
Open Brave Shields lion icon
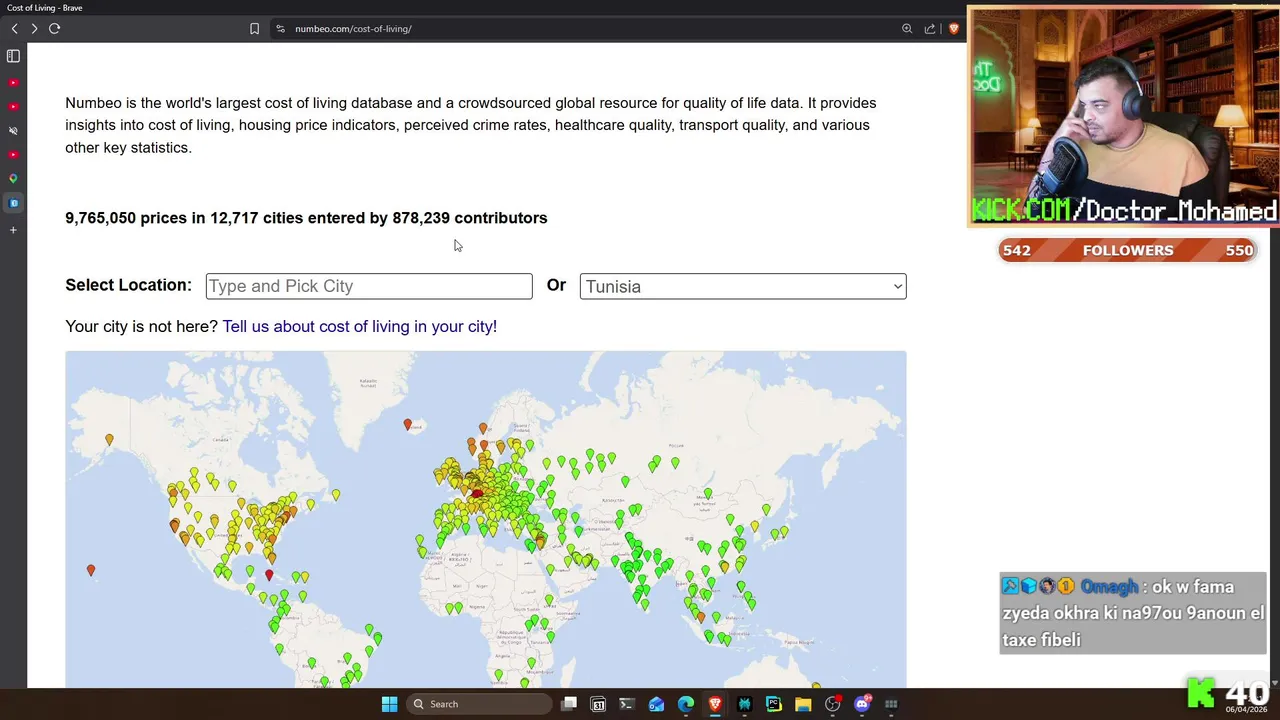click(x=953, y=29)
